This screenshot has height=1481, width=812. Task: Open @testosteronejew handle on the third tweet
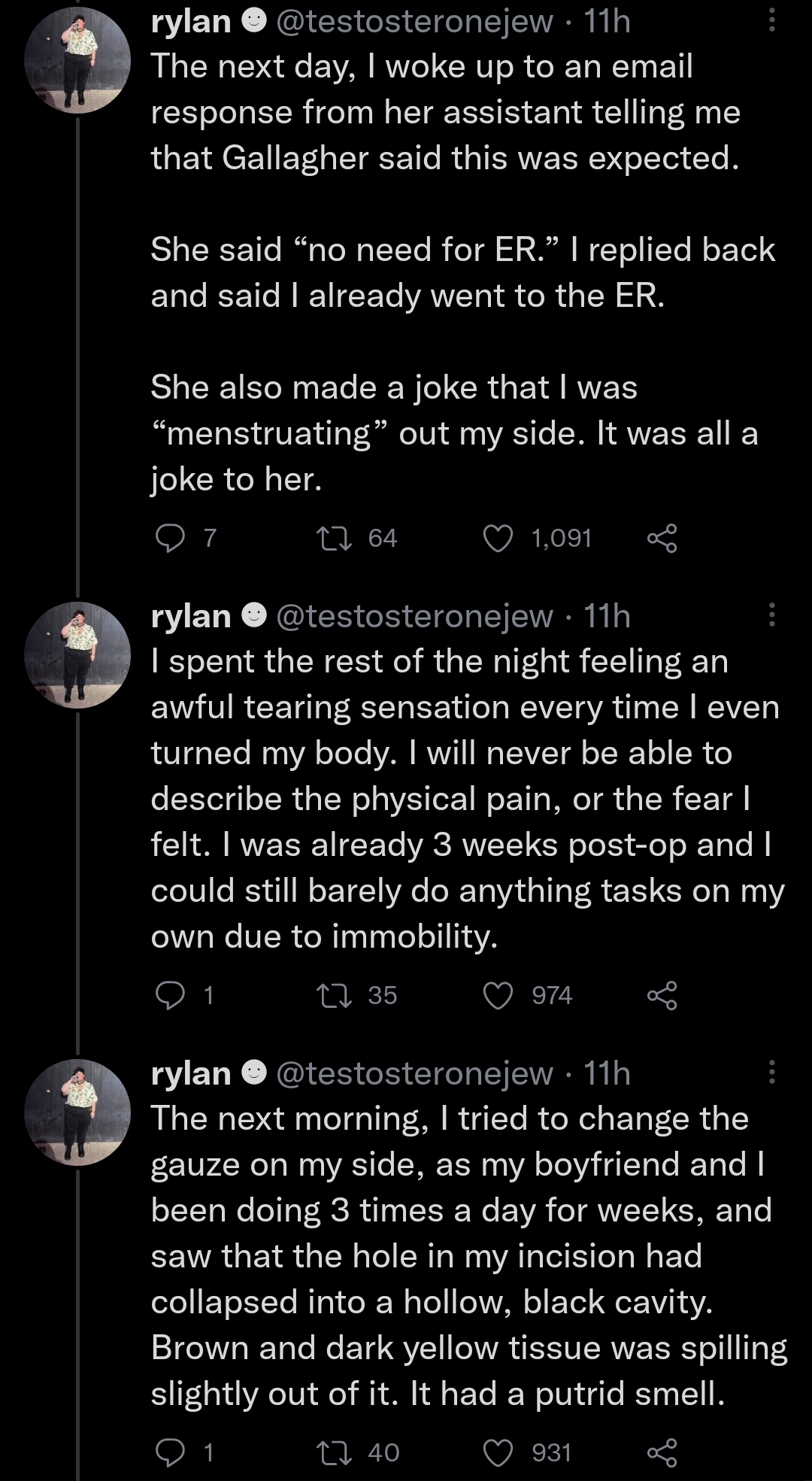[x=414, y=1073]
